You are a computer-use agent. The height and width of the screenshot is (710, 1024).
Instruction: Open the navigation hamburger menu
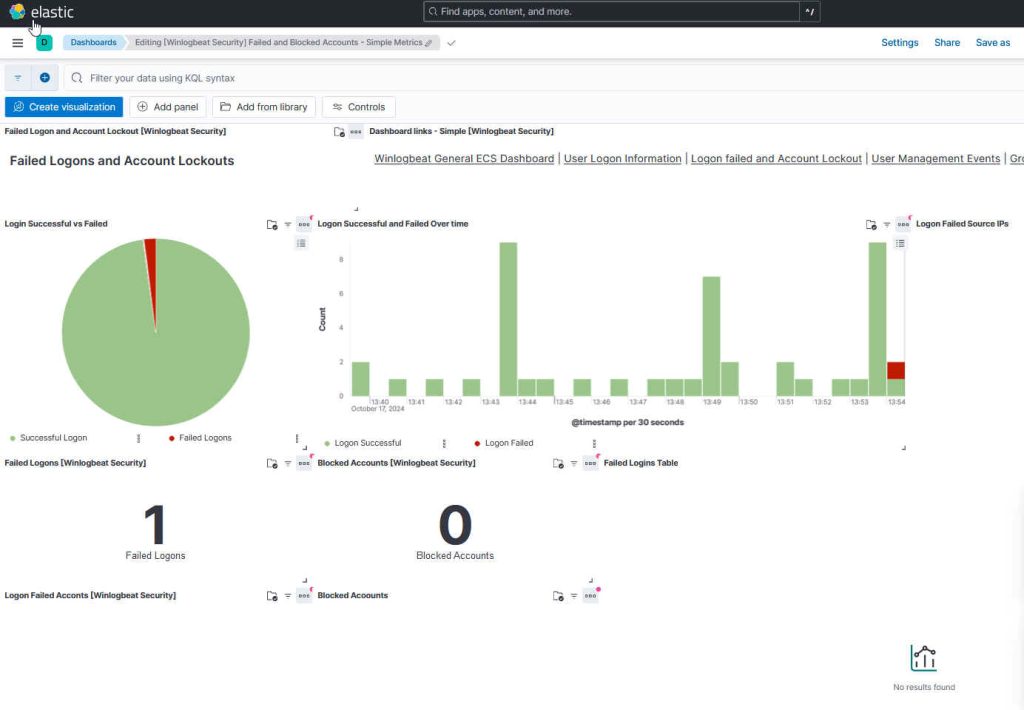17,42
